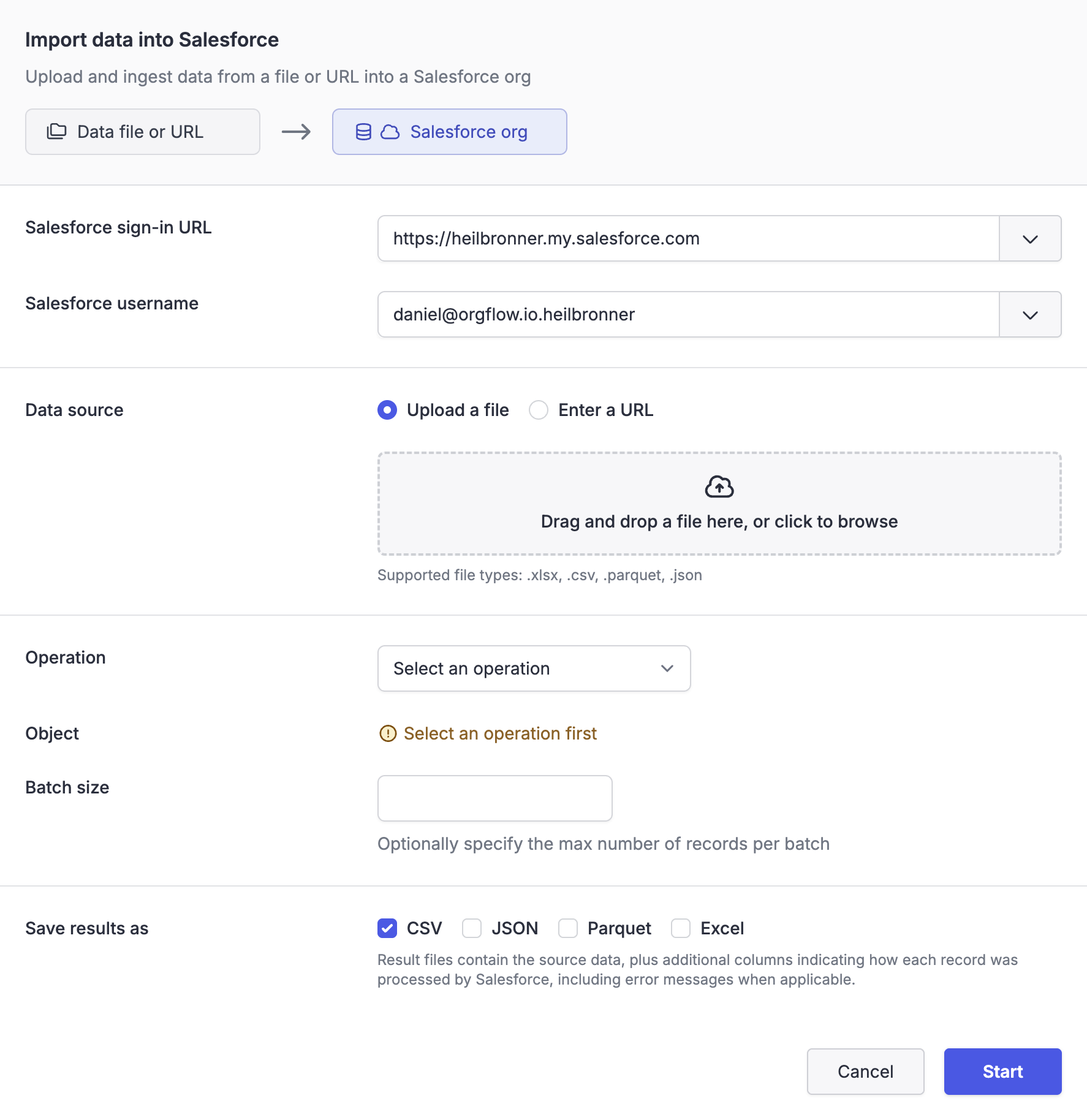This screenshot has height=1120, width=1087.
Task: Click the warning icon next to Select an operation first
Action: pos(388,733)
